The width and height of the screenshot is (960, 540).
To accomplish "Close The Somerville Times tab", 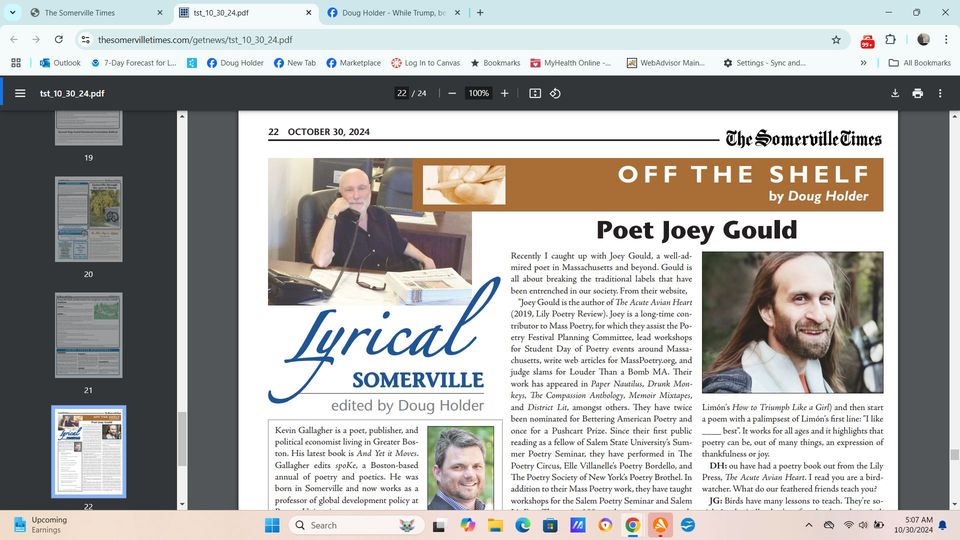I will point(160,12).
